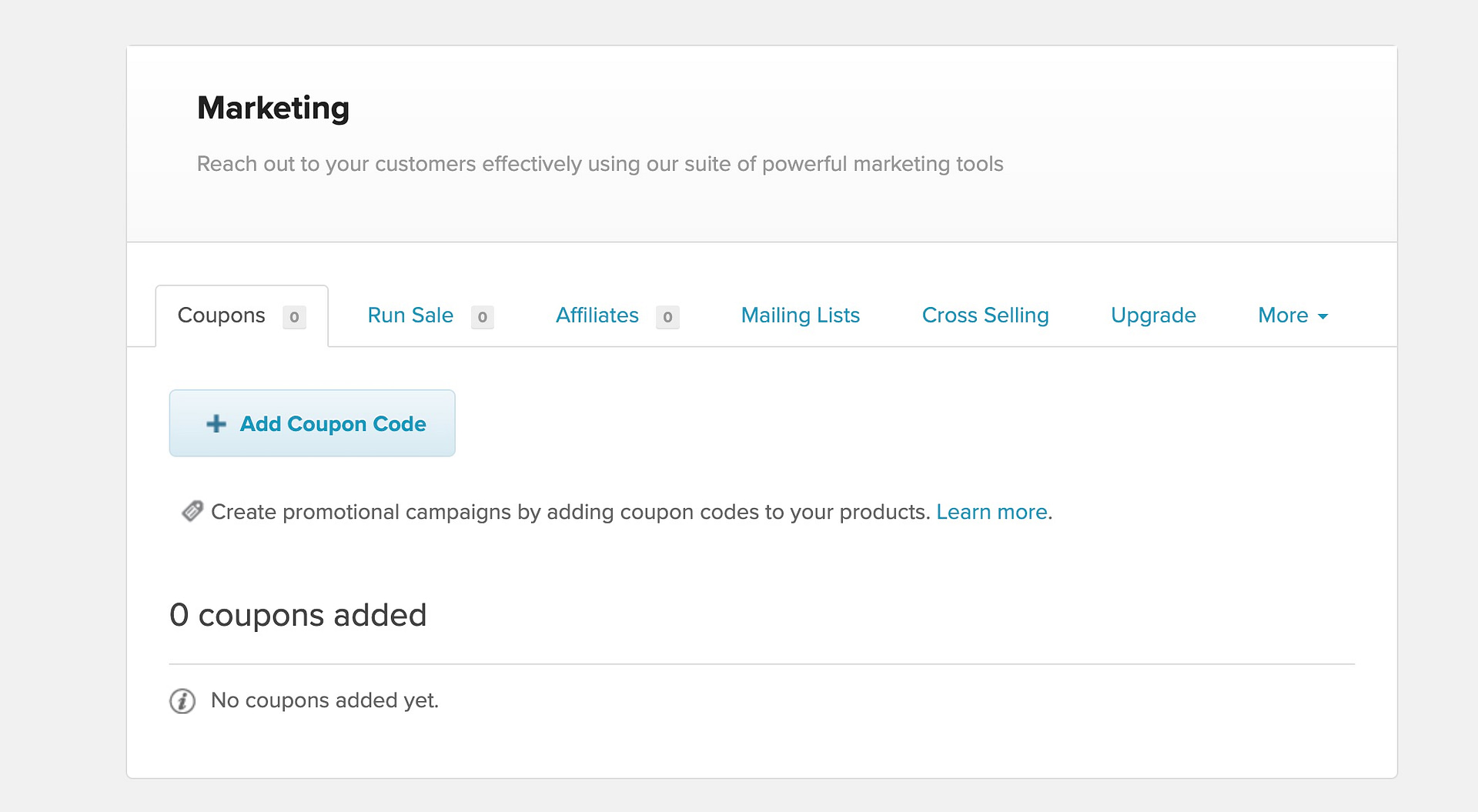Click the marketing tools subtitle text
1478x812 pixels.
pyautogui.click(x=600, y=164)
